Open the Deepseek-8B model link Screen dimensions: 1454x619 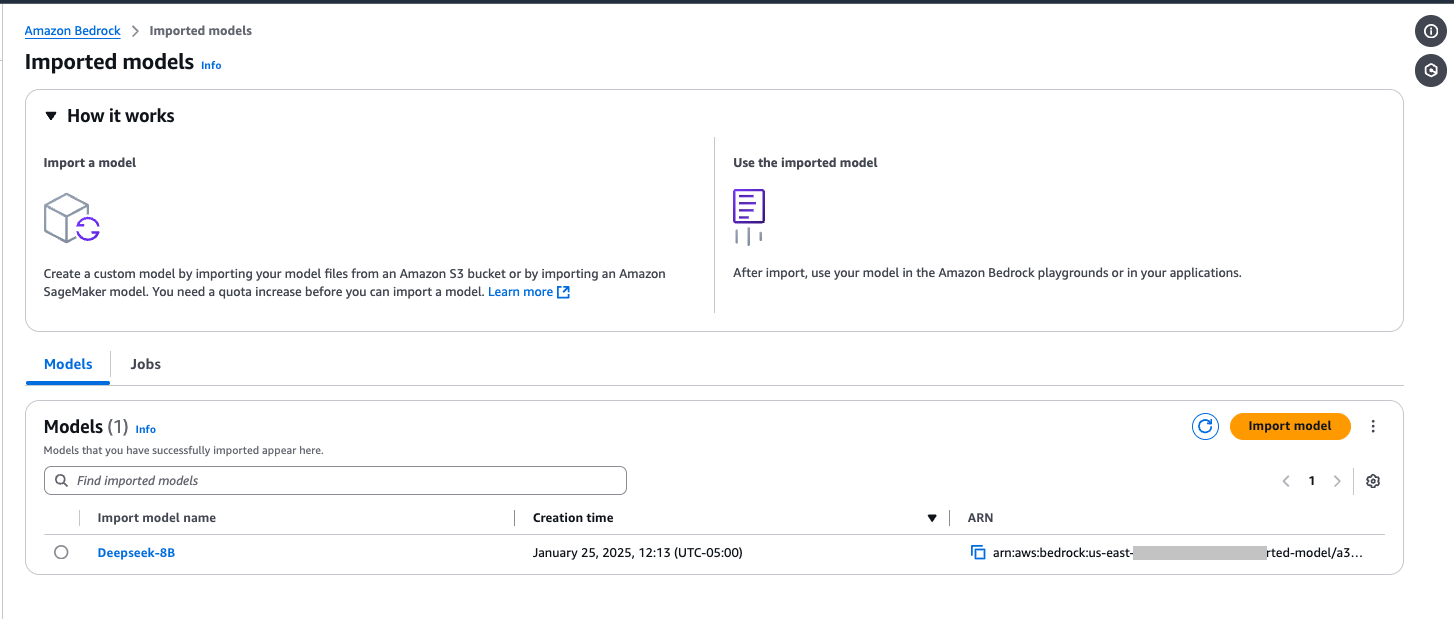(x=136, y=552)
